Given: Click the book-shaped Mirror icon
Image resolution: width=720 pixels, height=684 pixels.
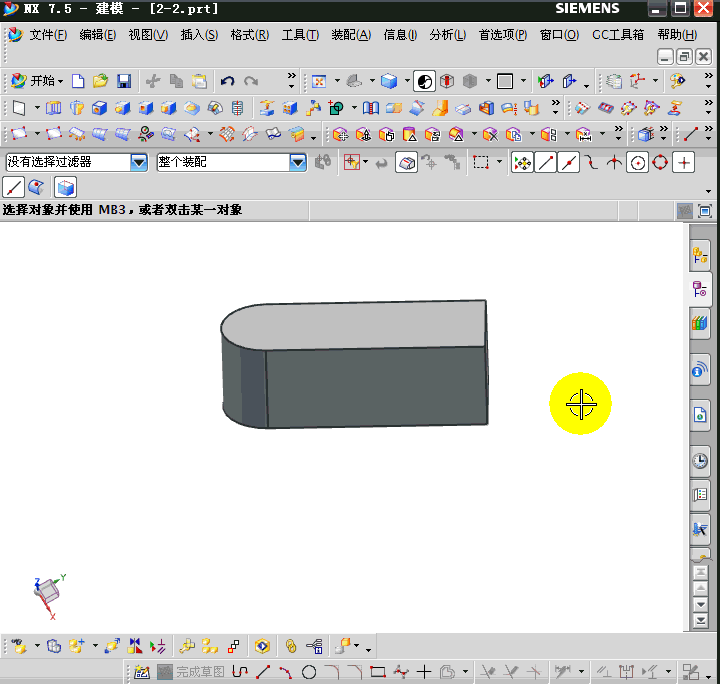Looking at the screenshot, I should click(371, 109).
